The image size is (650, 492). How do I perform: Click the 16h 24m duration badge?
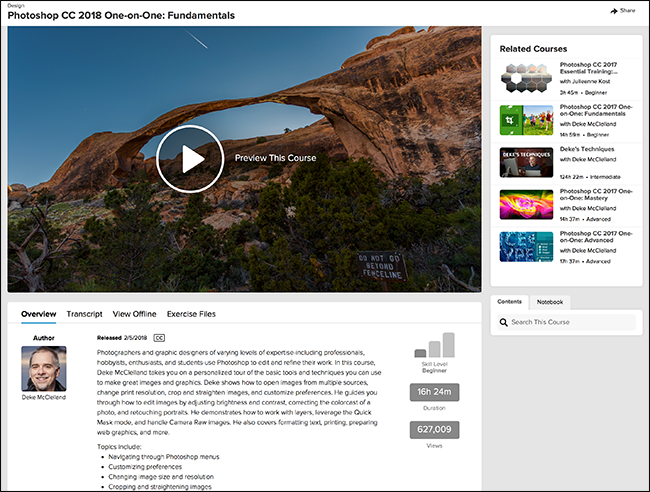(434, 392)
